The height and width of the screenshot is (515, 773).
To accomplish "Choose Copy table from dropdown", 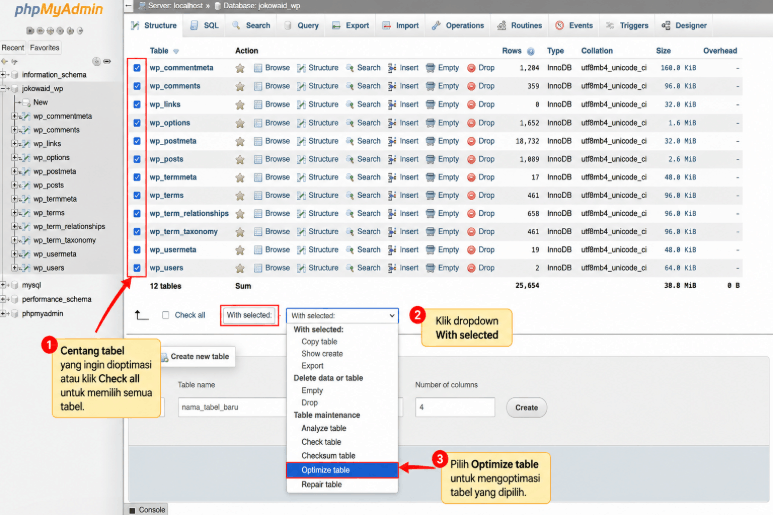I will pyautogui.click(x=319, y=342).
